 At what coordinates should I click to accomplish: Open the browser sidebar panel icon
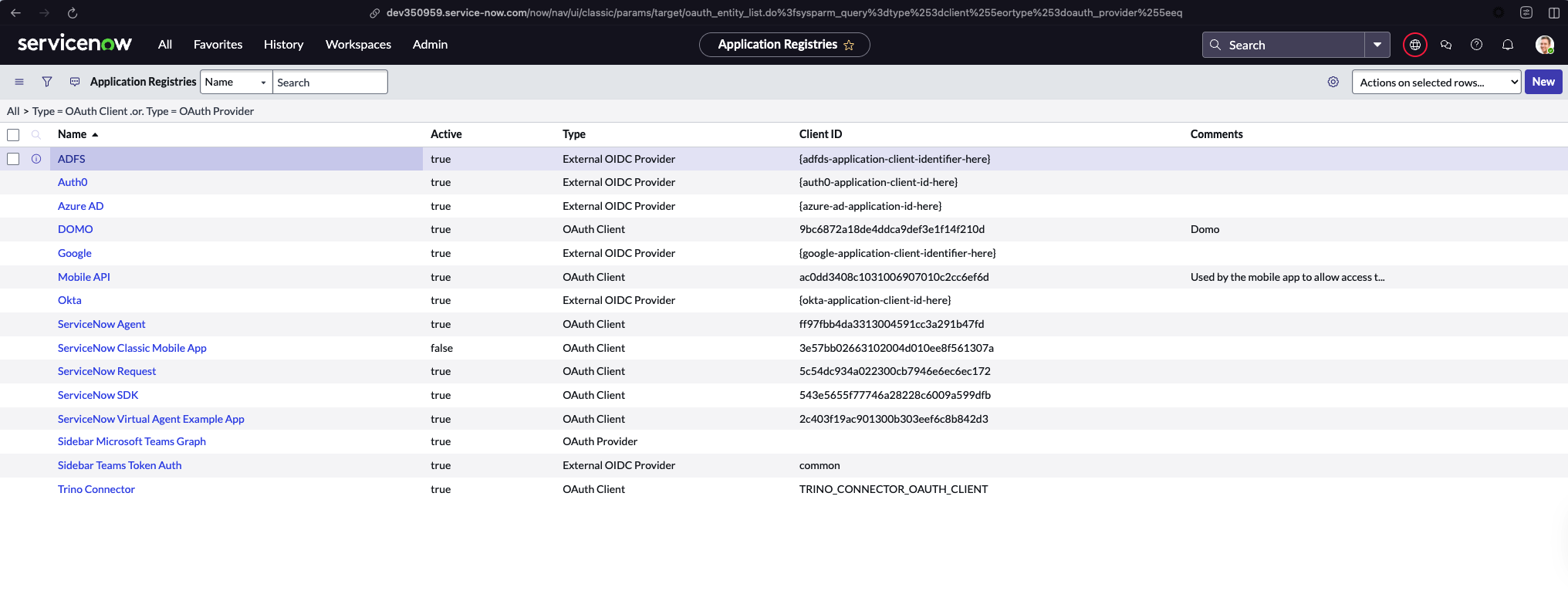[x=1553, y=13]
